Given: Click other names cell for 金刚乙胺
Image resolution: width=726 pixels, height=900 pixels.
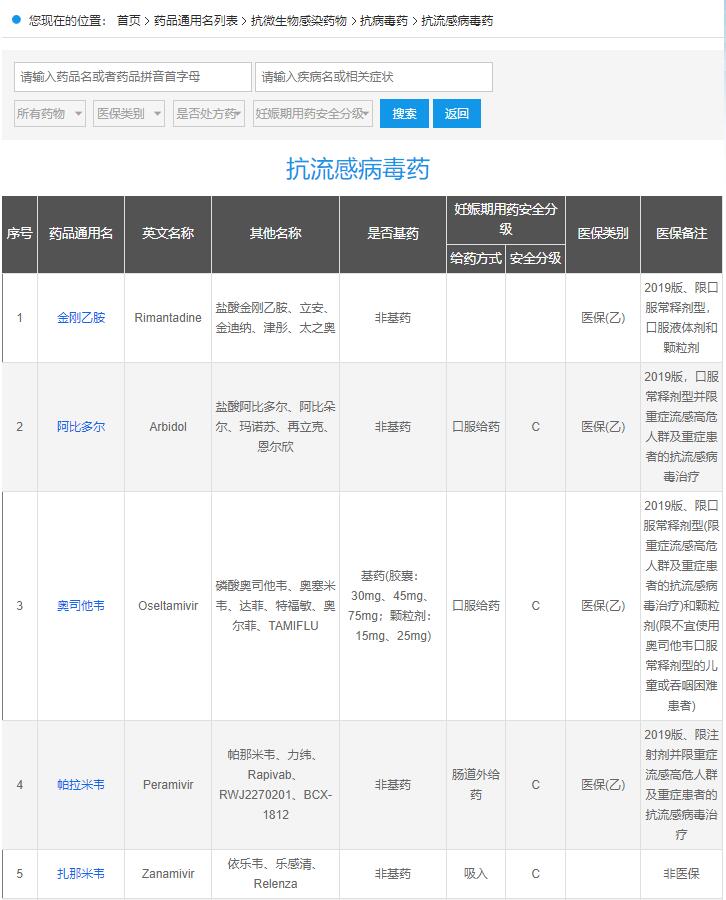Looking at the screenshot, I should pos(275,317).
